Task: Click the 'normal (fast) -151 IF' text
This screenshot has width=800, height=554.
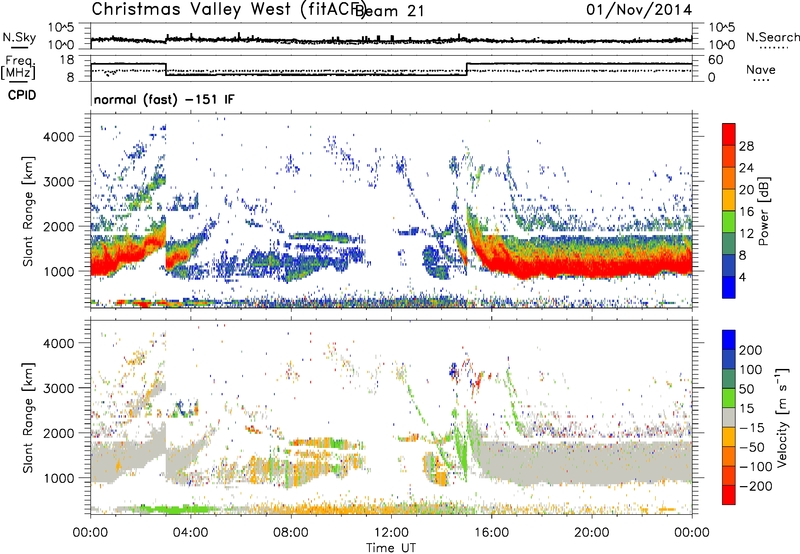Action: (164, 99)
